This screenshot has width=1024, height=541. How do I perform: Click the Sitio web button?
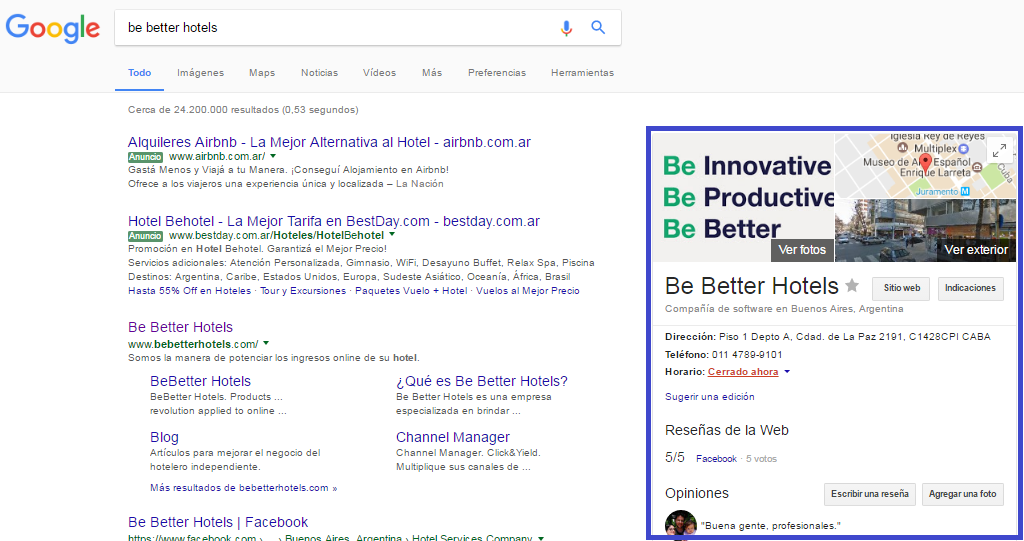tap(901, 288)
